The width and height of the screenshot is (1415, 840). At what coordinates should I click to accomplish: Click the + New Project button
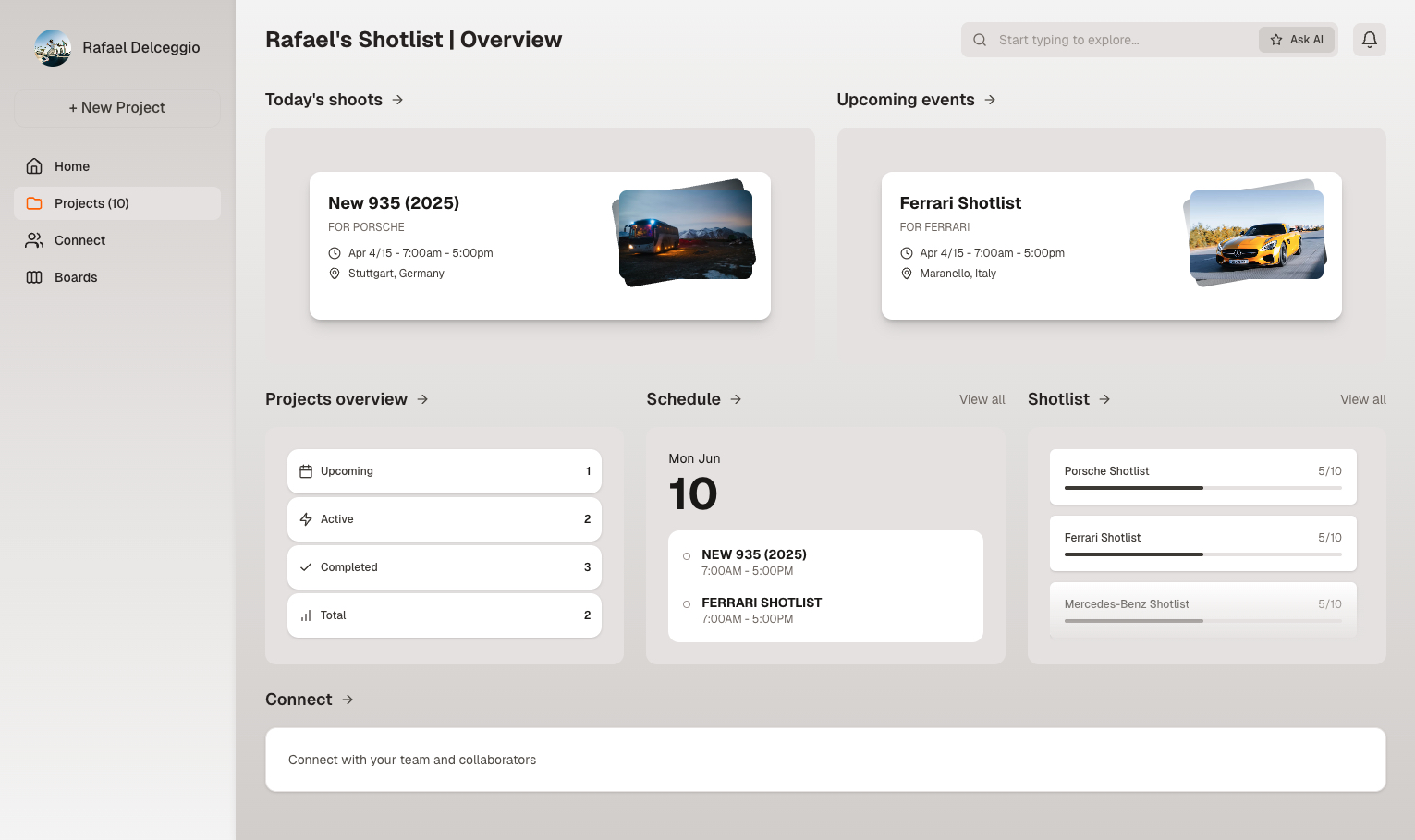tap(116, 108)
